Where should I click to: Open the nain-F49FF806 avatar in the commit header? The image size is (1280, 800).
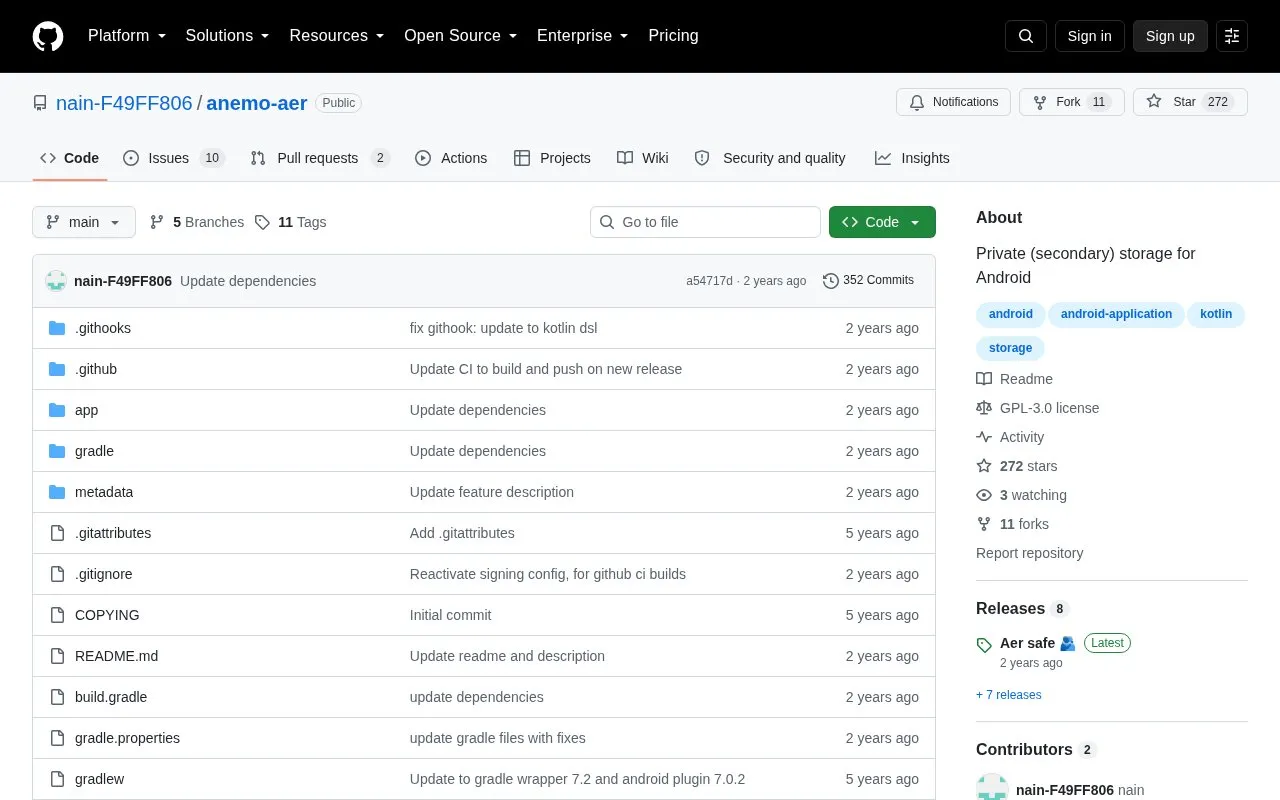click(56, 281)
